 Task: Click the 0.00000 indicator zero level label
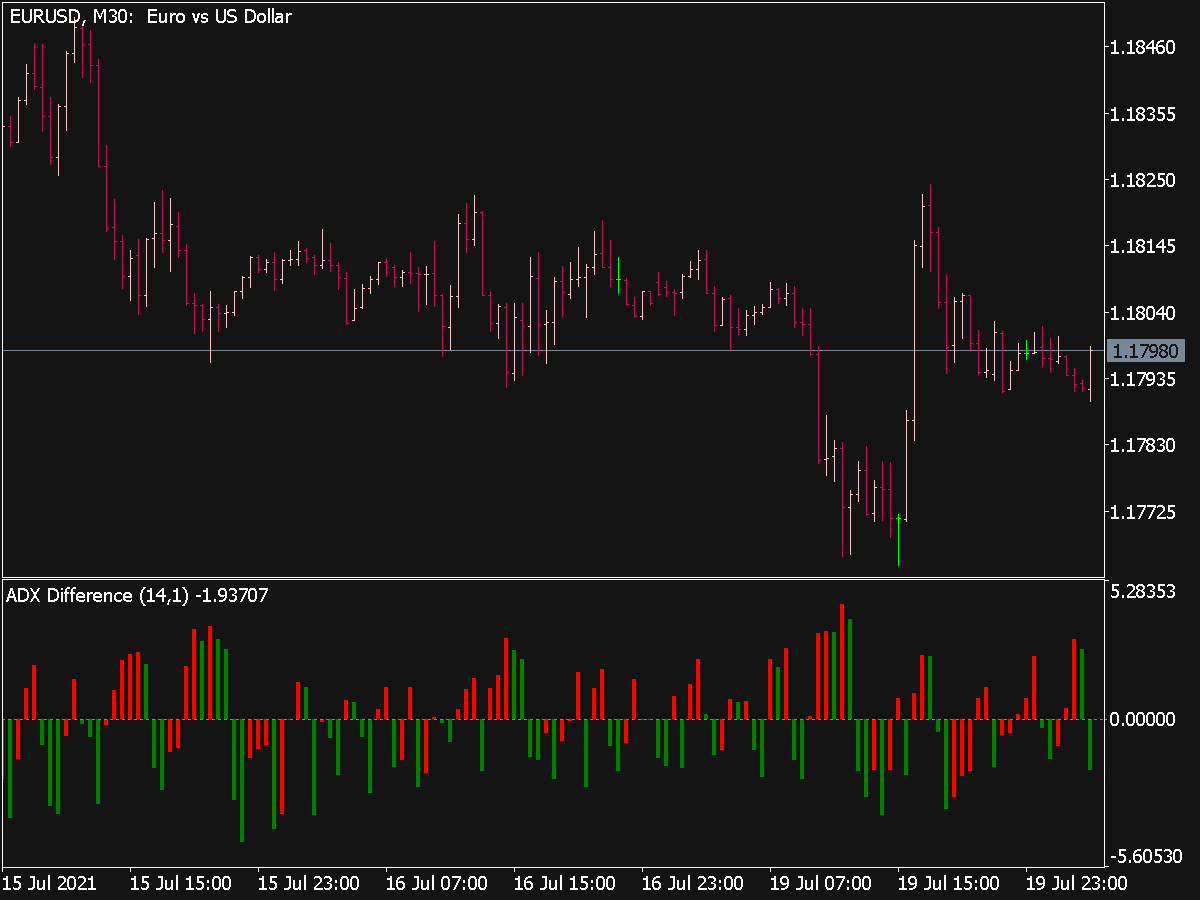(x=1144, y=719)
